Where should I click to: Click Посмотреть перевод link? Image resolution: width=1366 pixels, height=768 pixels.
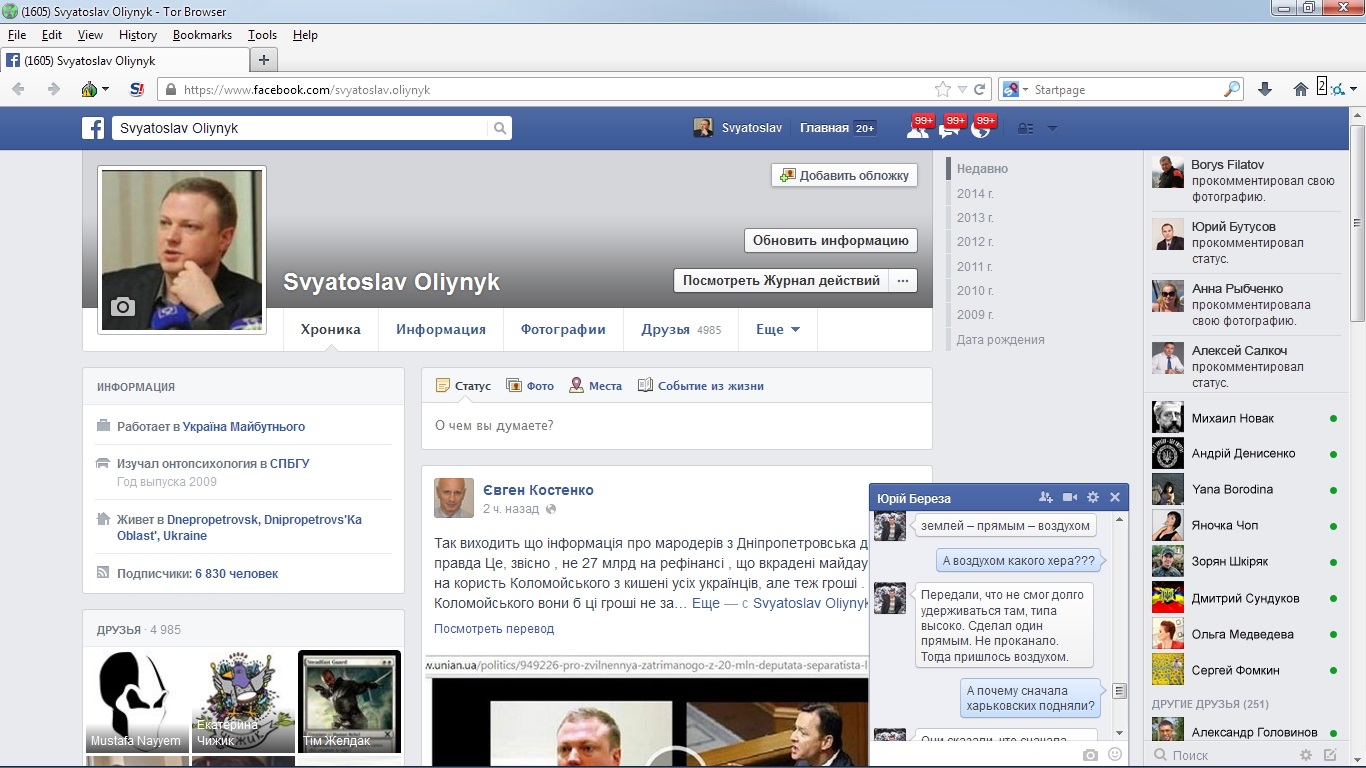tap(494, 629)
